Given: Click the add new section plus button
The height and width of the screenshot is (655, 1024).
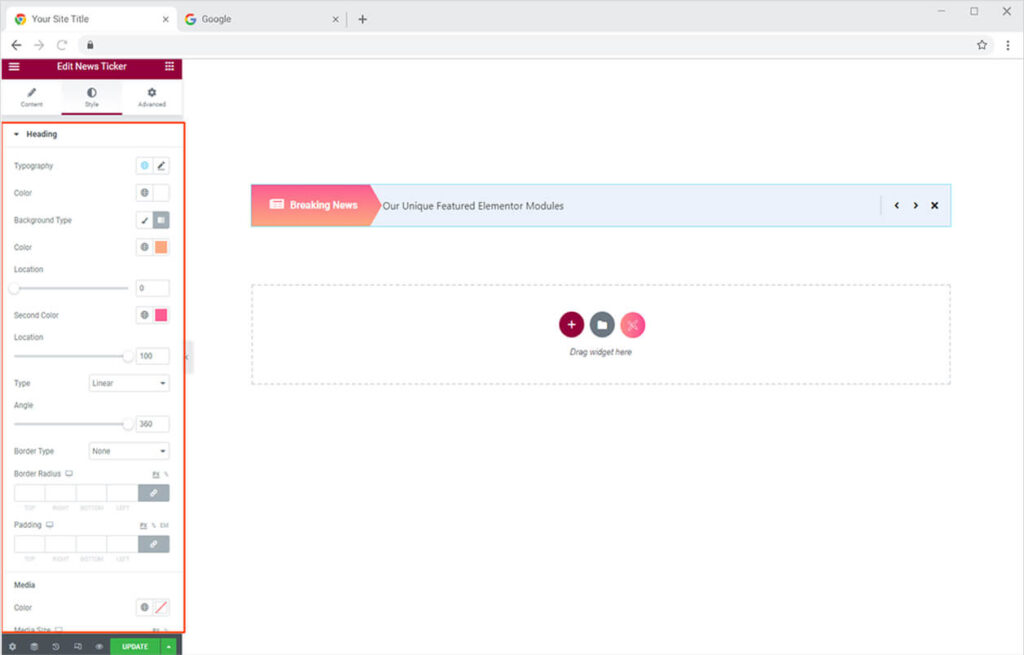Looking at the screenshot, I should (571, 324).
